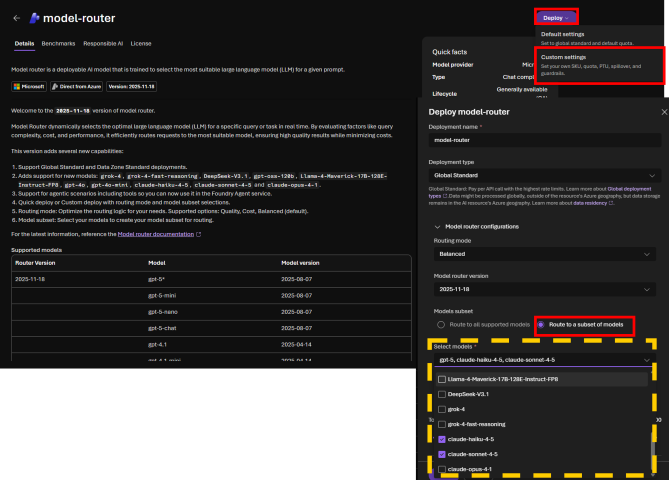
Task: Check the grok-4 model checkbox
Action: (x=442, y=409)
